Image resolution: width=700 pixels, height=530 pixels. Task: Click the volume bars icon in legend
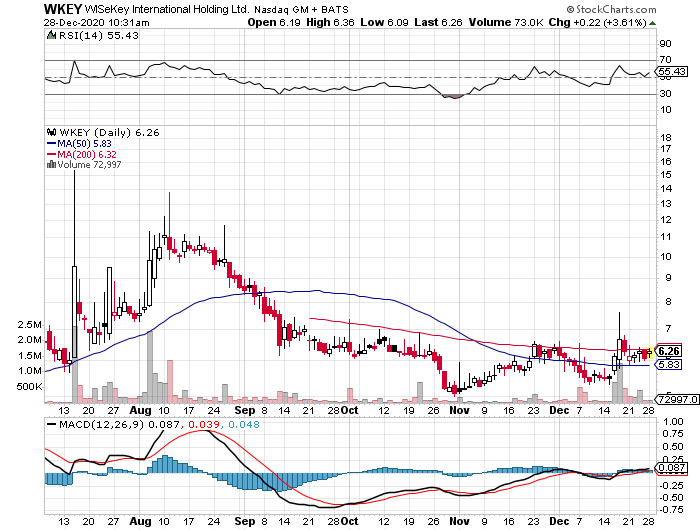pyautogui.click(x=52, y=165)
